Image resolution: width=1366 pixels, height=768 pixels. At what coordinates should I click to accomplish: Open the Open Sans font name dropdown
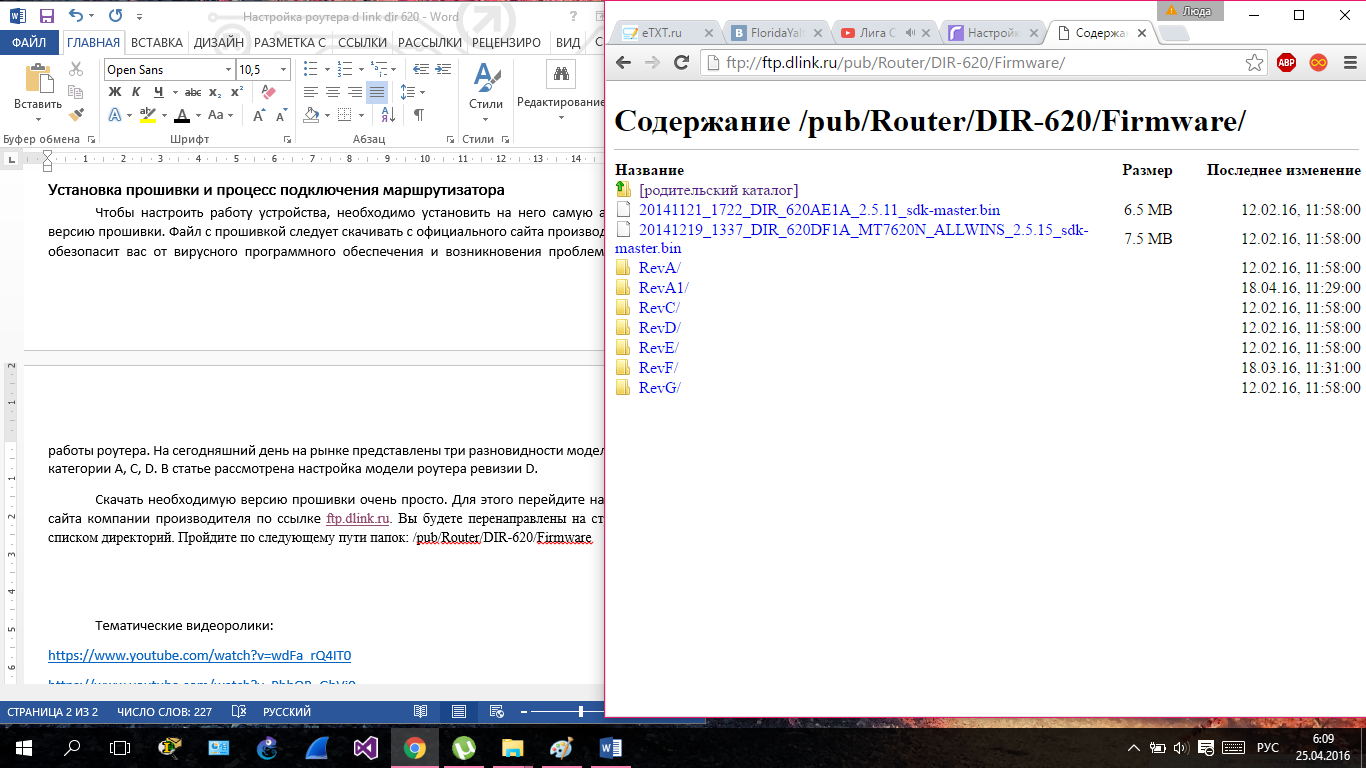(x=227, y=70)
